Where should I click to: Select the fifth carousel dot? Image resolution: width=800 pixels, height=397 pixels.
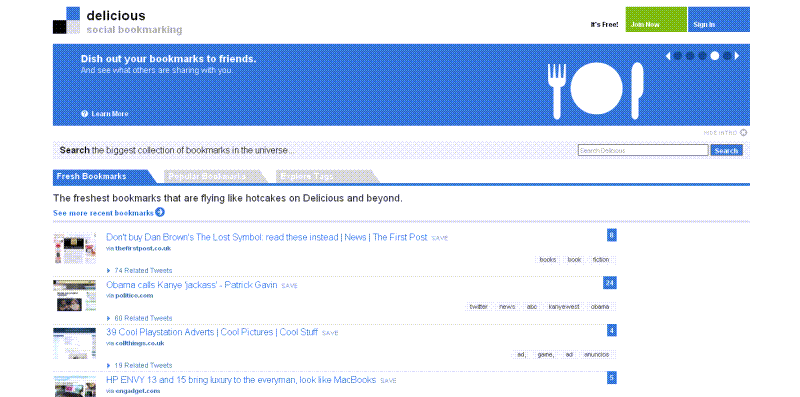coord(727,56)
